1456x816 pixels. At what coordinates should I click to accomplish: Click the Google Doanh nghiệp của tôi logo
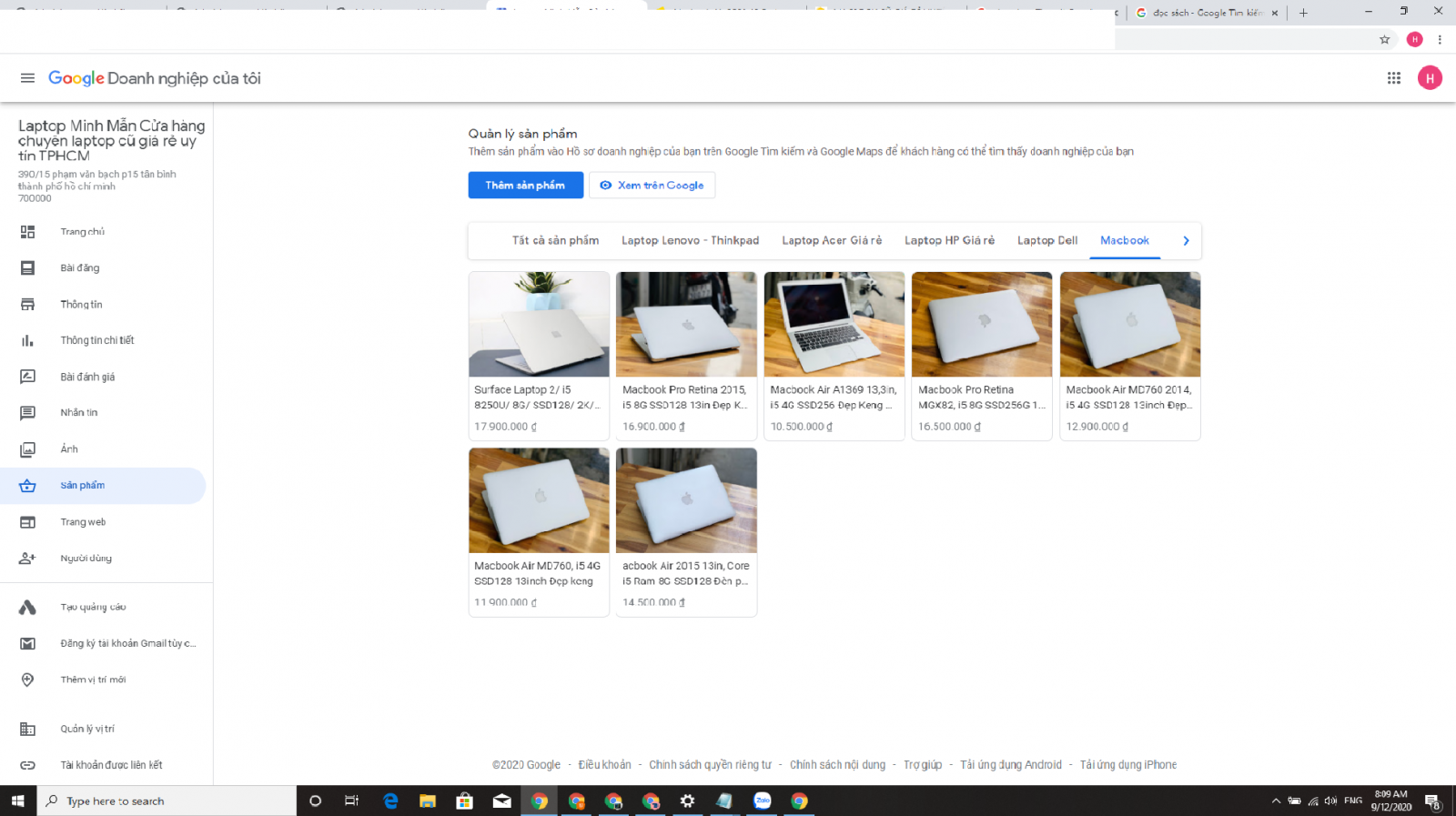point(155,78)
